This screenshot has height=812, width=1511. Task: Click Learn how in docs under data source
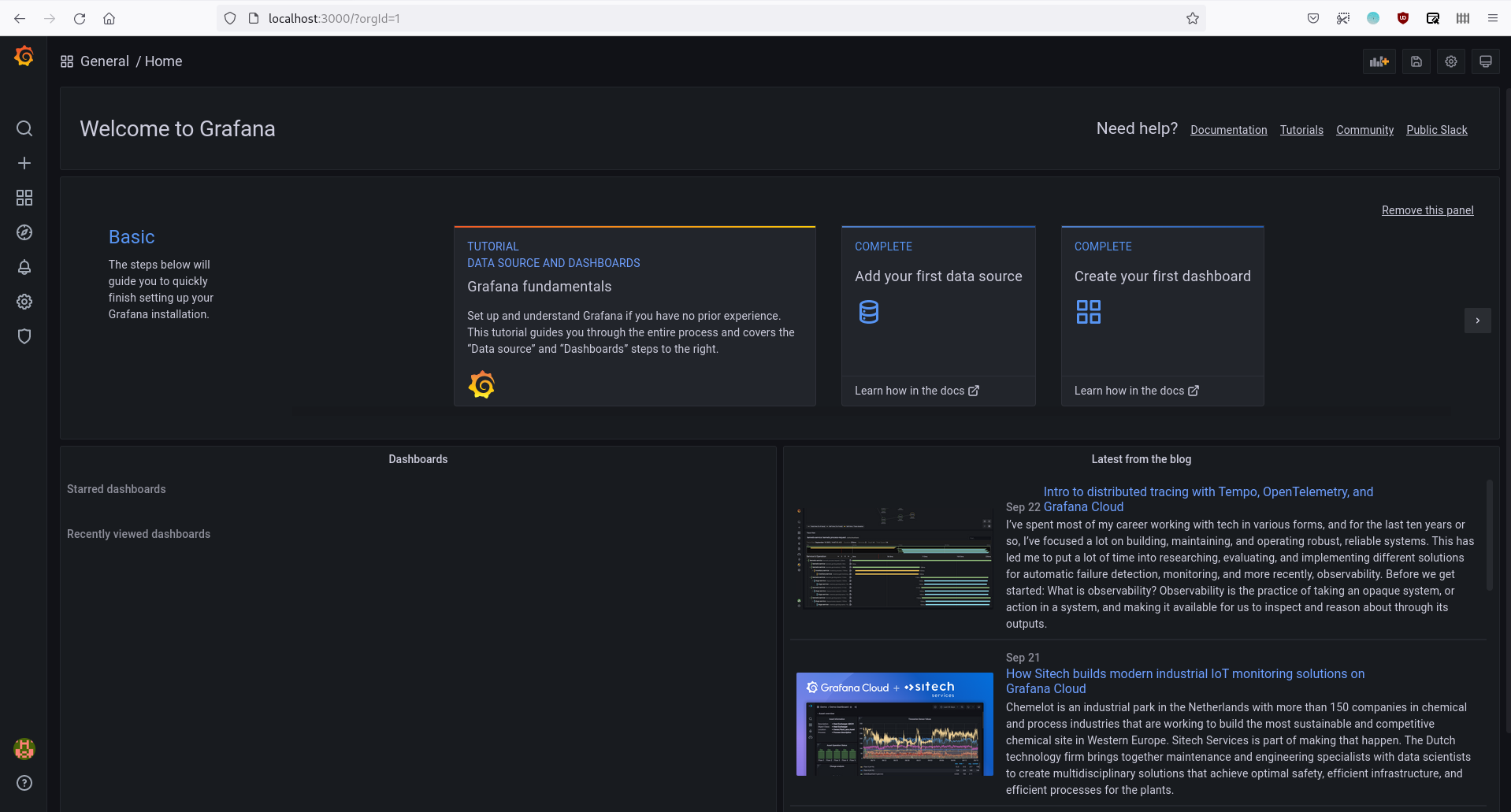tap(917, 391)
